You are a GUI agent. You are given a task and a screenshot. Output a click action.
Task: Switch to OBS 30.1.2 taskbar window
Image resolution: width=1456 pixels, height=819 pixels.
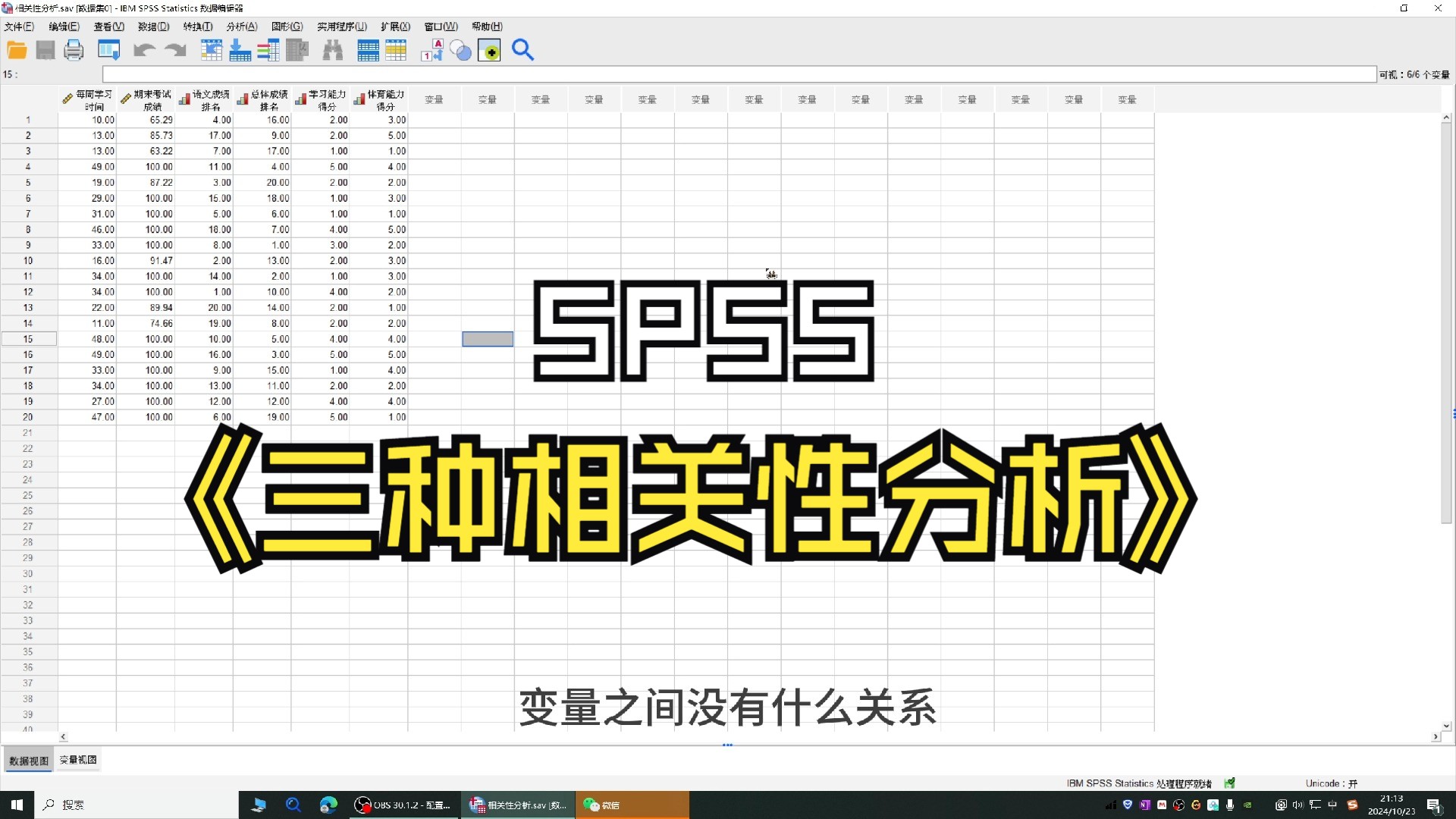(x=403, y=805)
